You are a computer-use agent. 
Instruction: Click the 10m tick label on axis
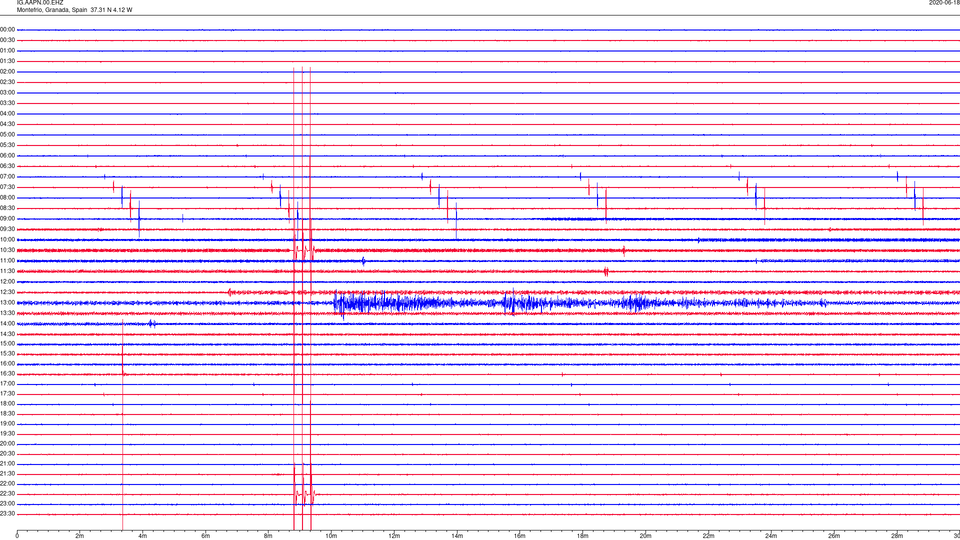coord(331,536)
